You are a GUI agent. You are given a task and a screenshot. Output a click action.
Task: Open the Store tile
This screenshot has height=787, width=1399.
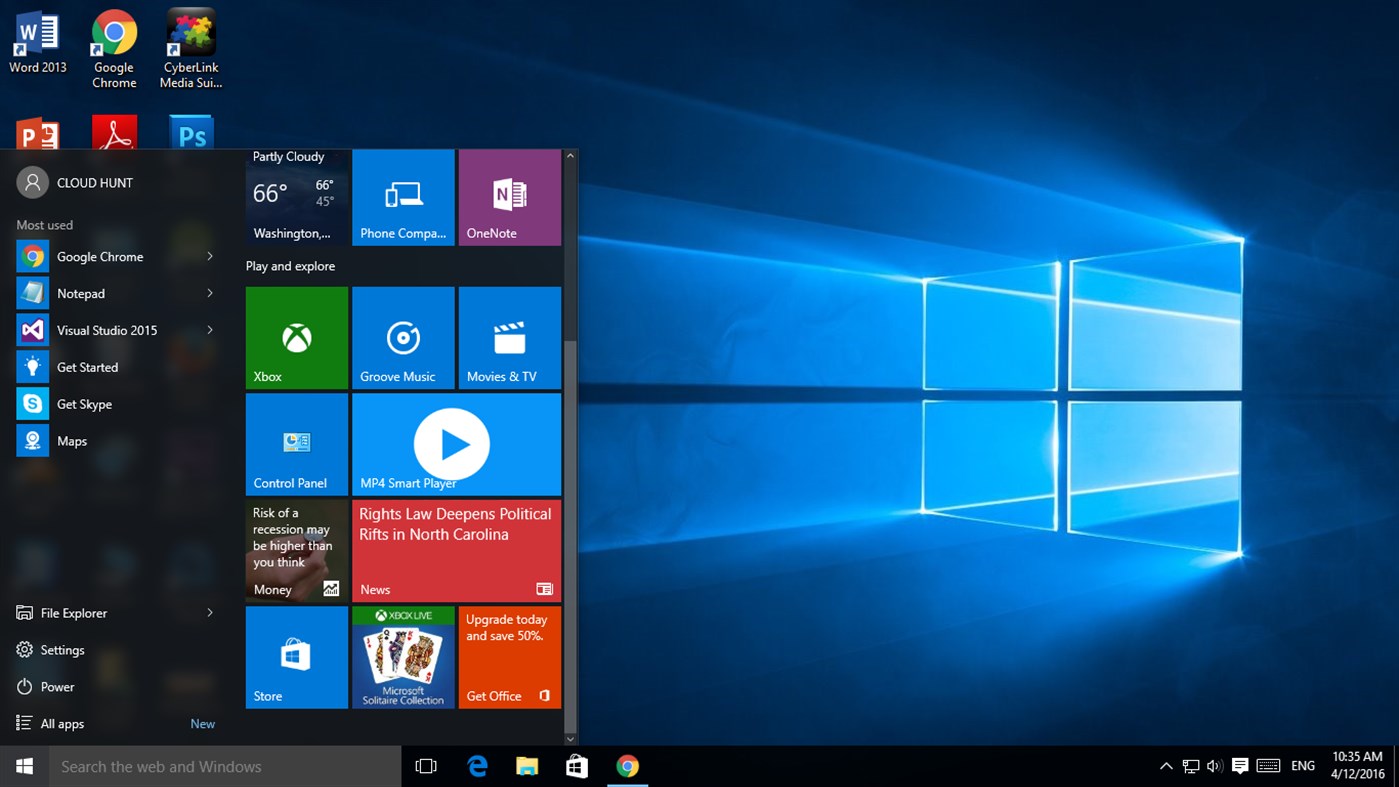(297, 657)
